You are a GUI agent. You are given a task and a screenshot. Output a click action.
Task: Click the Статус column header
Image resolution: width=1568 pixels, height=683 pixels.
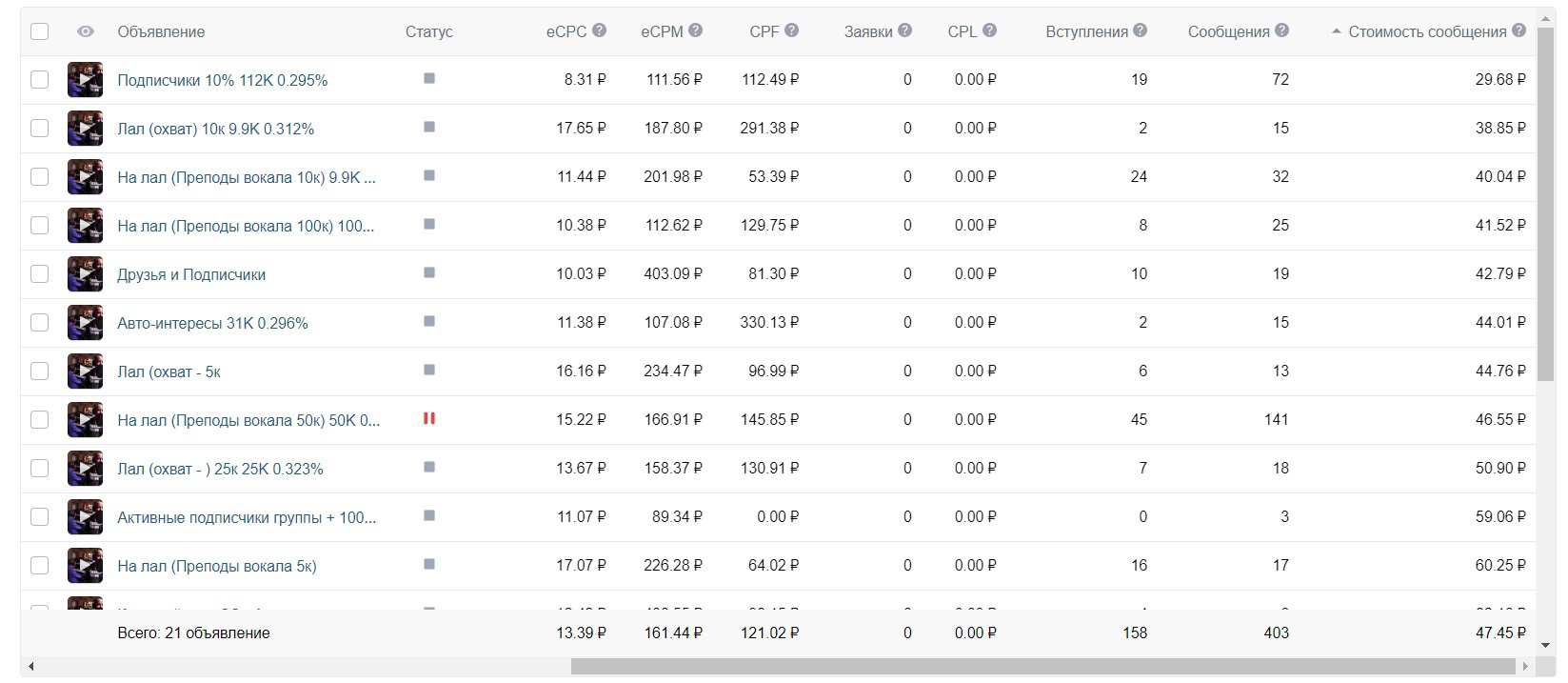[x=429, y=31]
